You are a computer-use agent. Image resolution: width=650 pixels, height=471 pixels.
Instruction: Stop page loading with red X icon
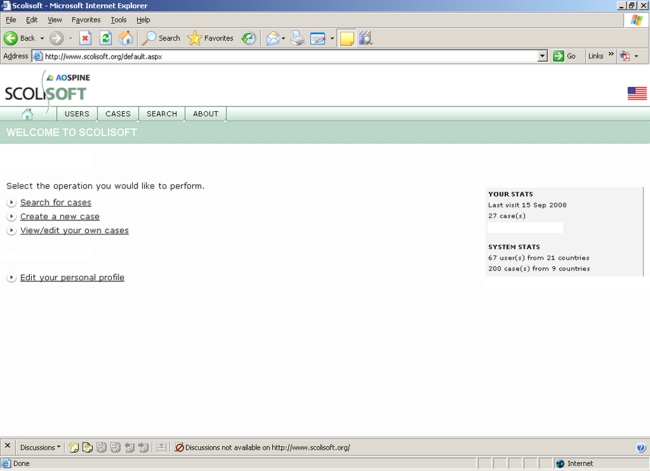tap(85, 38)
